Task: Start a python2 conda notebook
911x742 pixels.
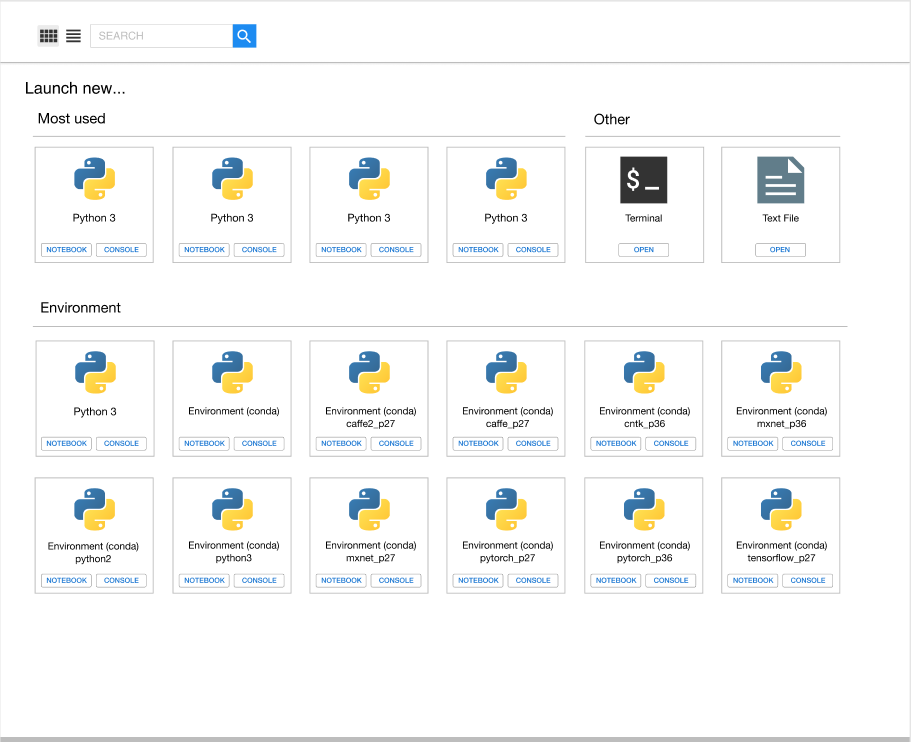Action: (67, 580)
